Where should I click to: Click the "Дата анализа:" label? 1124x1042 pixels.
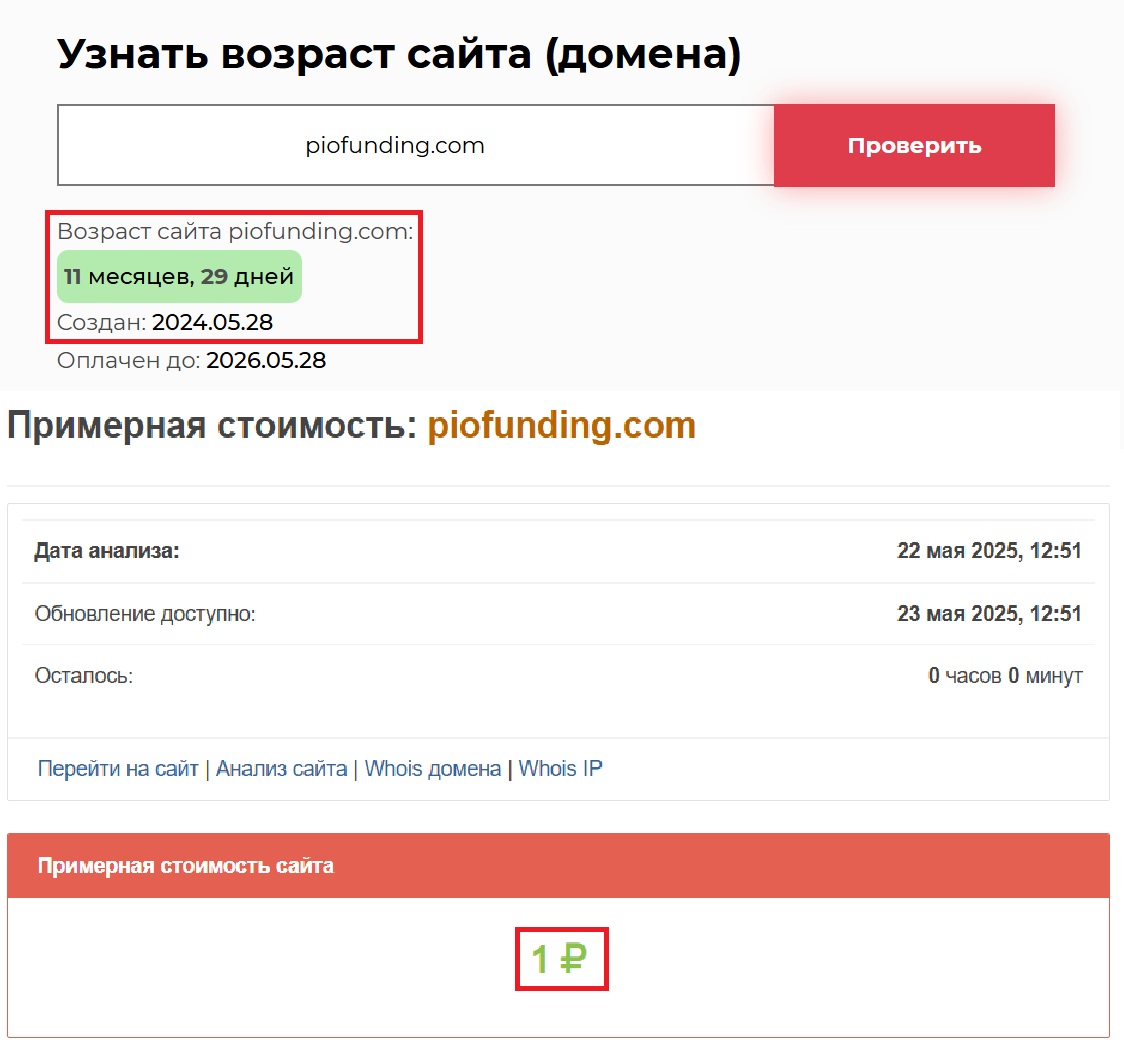point(107,551)
